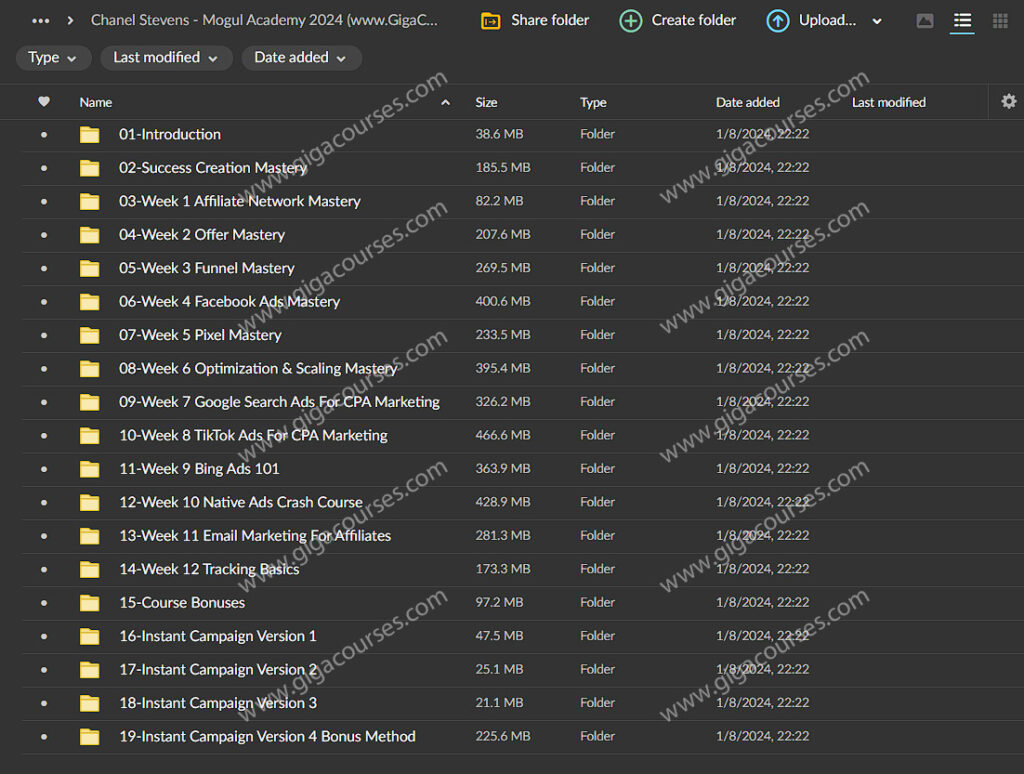
Task: Sort files by Size column header
Action: [x=487, y=102]
